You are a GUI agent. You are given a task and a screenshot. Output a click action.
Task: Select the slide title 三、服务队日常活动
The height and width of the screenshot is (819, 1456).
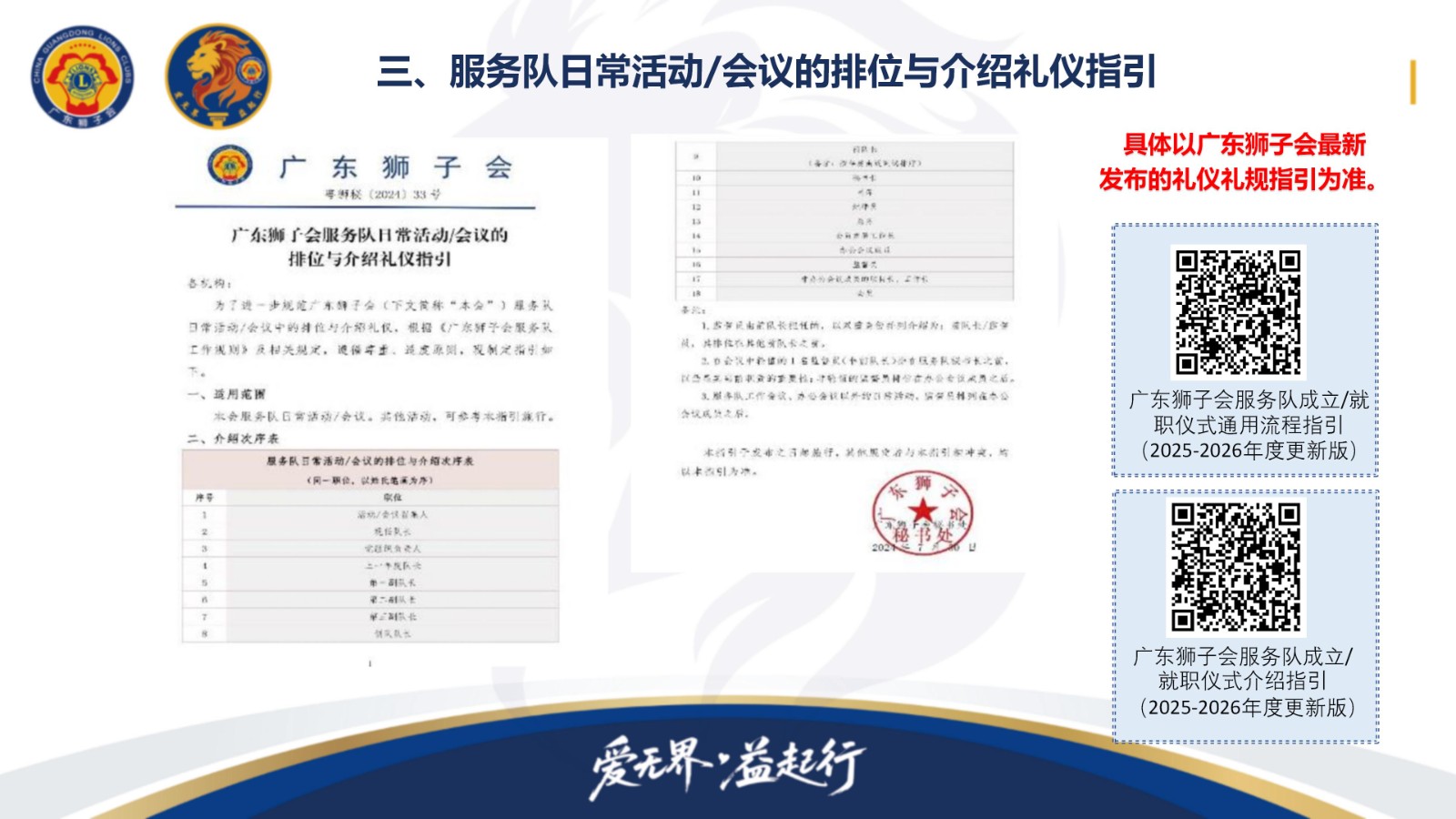pyautogui.click(x=766, y=72)
